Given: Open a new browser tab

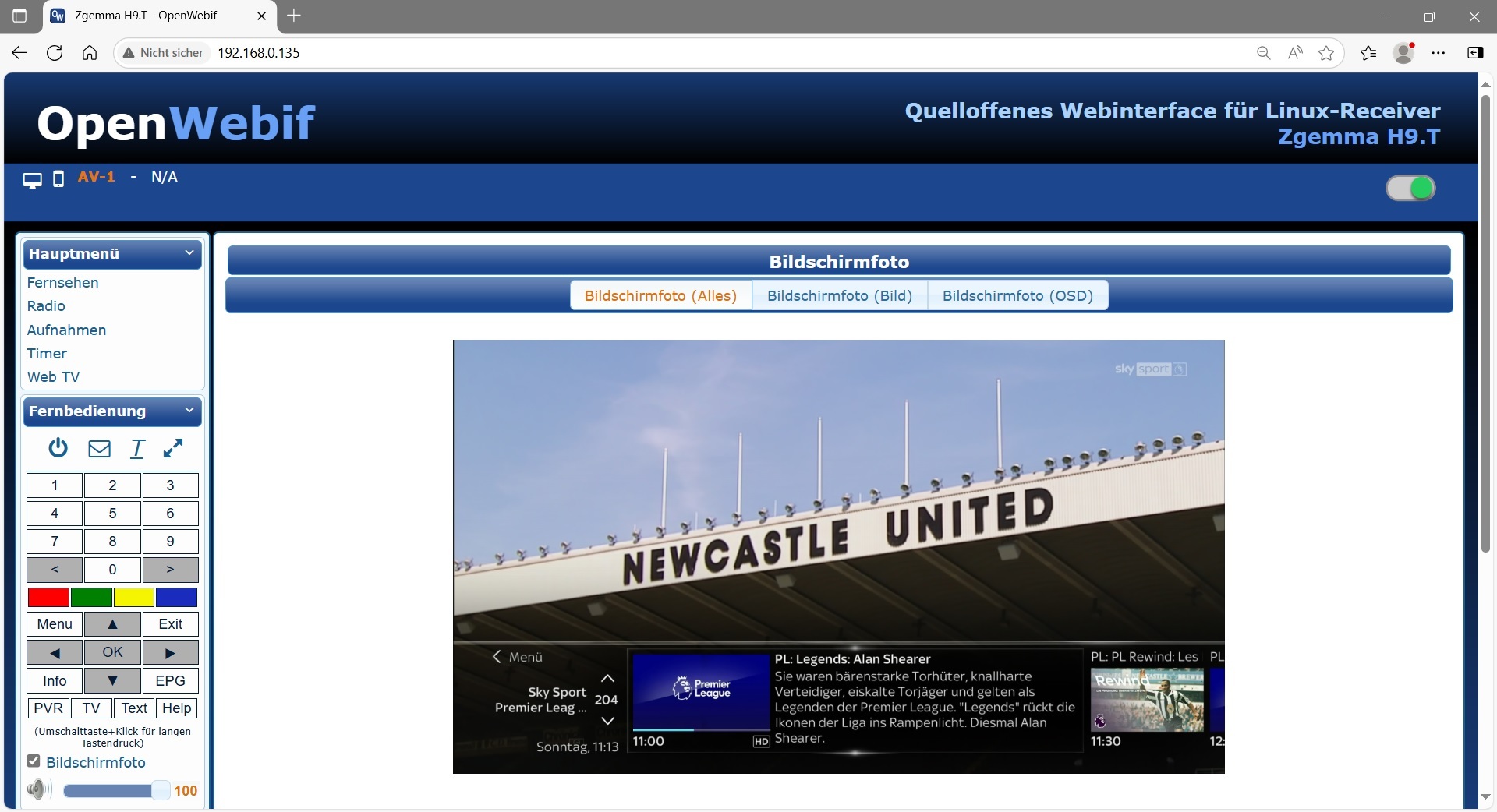Looking at the screenshot, I should click(x=294, y=15).
